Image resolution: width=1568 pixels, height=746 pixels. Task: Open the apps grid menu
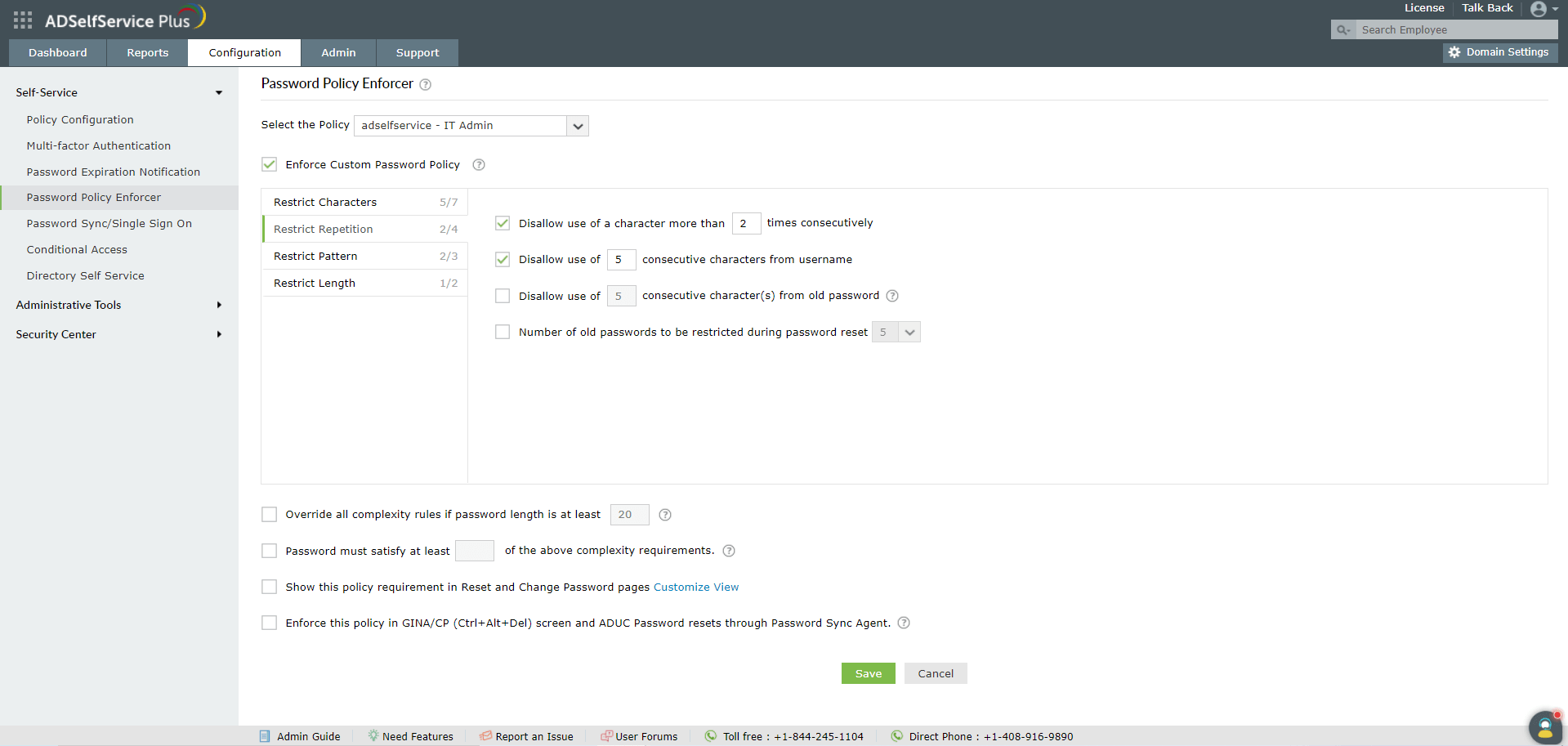click(22, 20)
